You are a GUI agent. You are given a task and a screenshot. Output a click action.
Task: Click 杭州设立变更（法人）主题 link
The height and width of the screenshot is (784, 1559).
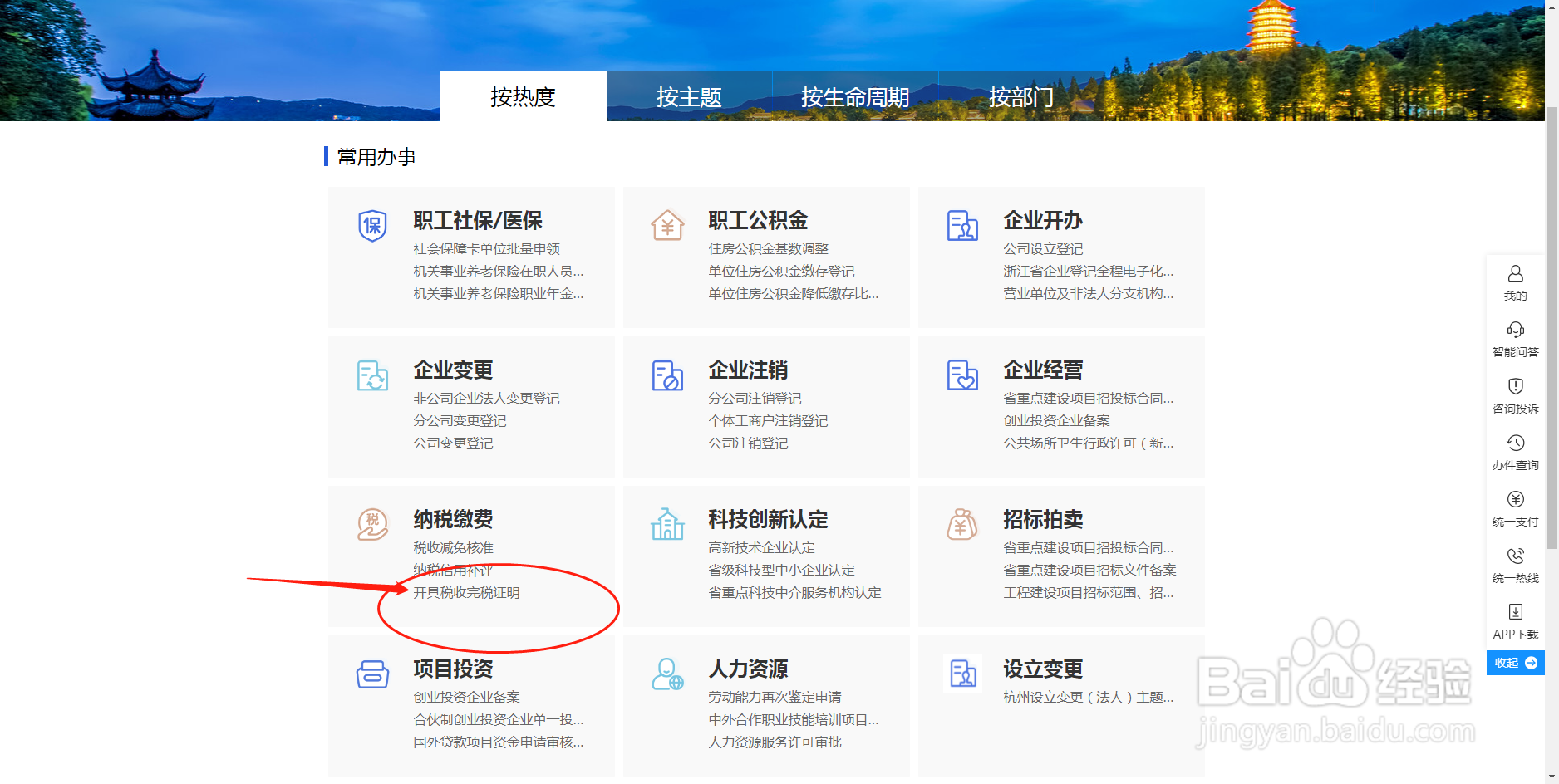click(x=1088, y=698)
